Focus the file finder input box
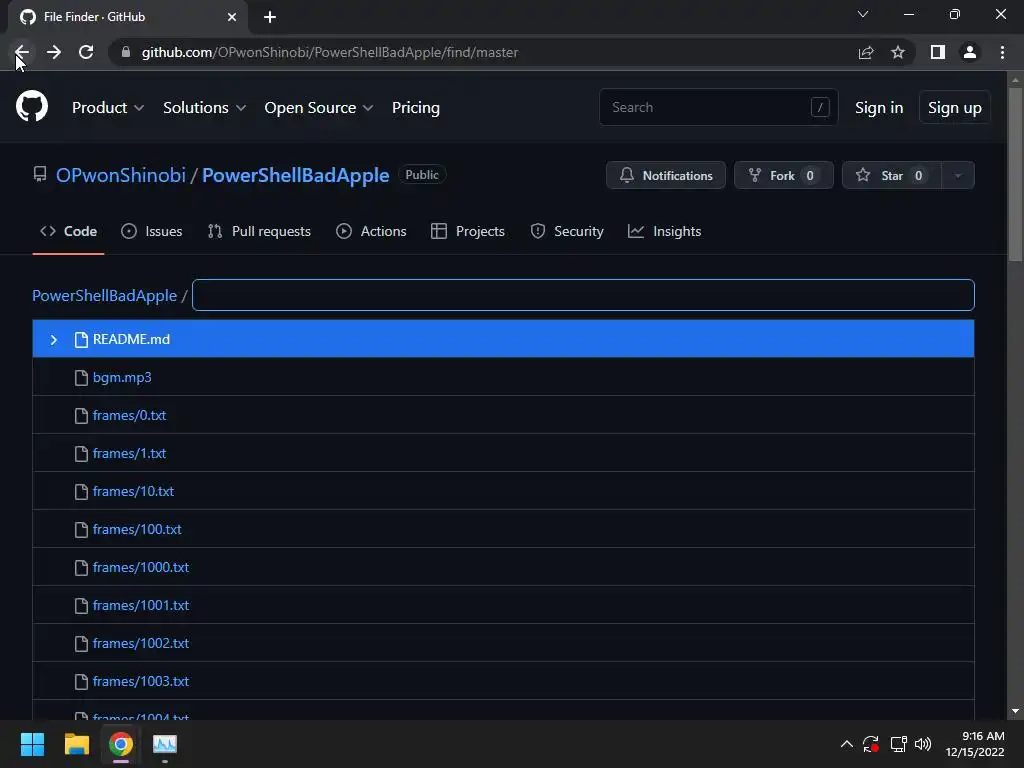Image resolution: width=1024 pixels, height=768 pixels. pyautogui.click(x=583, y=295)
